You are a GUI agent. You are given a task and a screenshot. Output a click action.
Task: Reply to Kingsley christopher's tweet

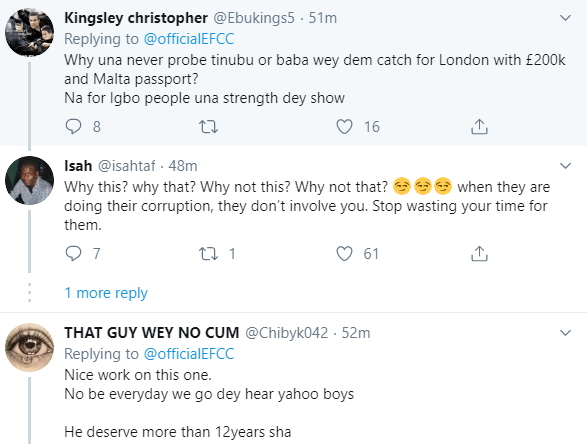click(73, 127)
